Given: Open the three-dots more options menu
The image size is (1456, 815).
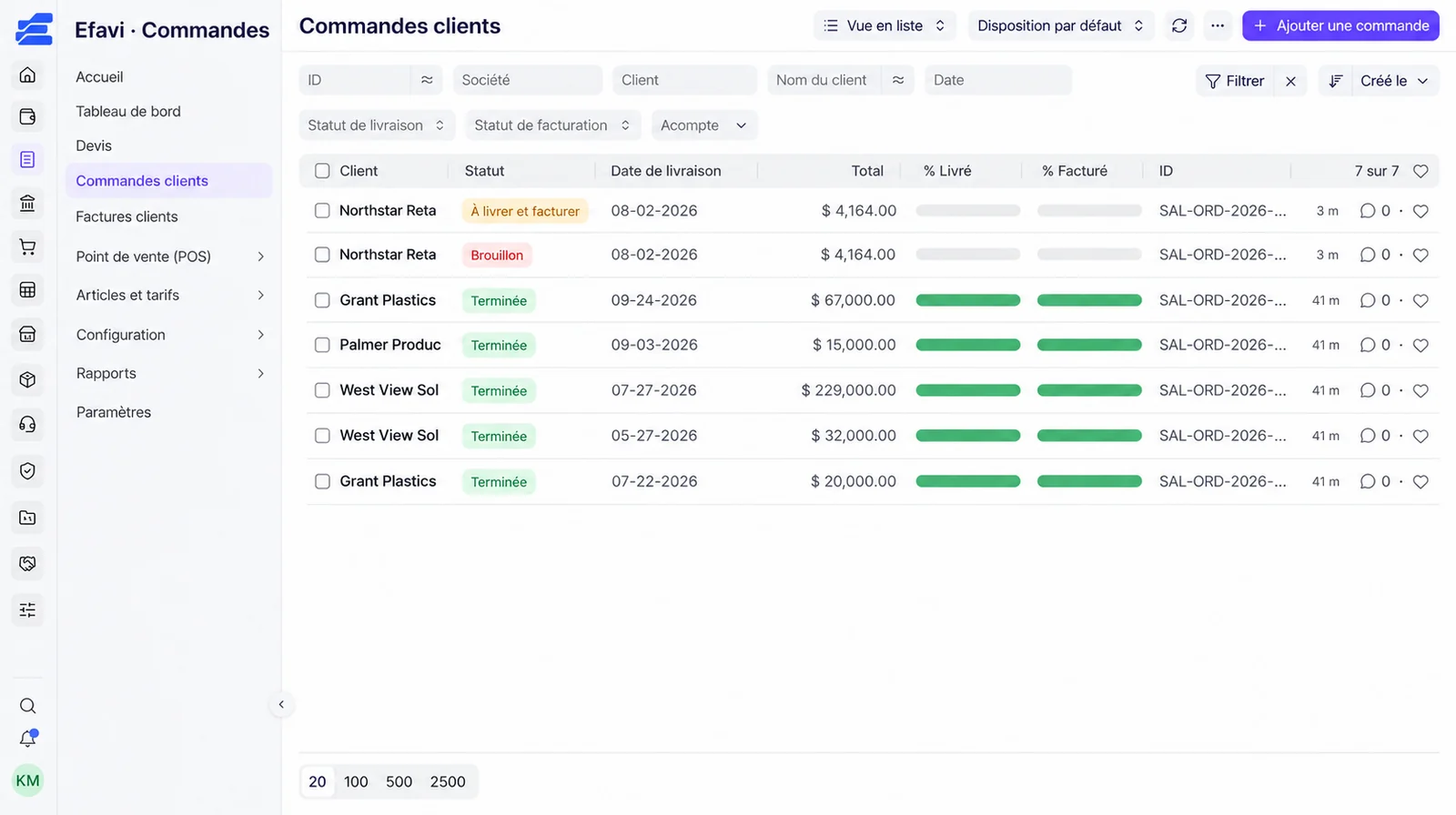Looking at the screenshot, I should tap(1218, 25).
